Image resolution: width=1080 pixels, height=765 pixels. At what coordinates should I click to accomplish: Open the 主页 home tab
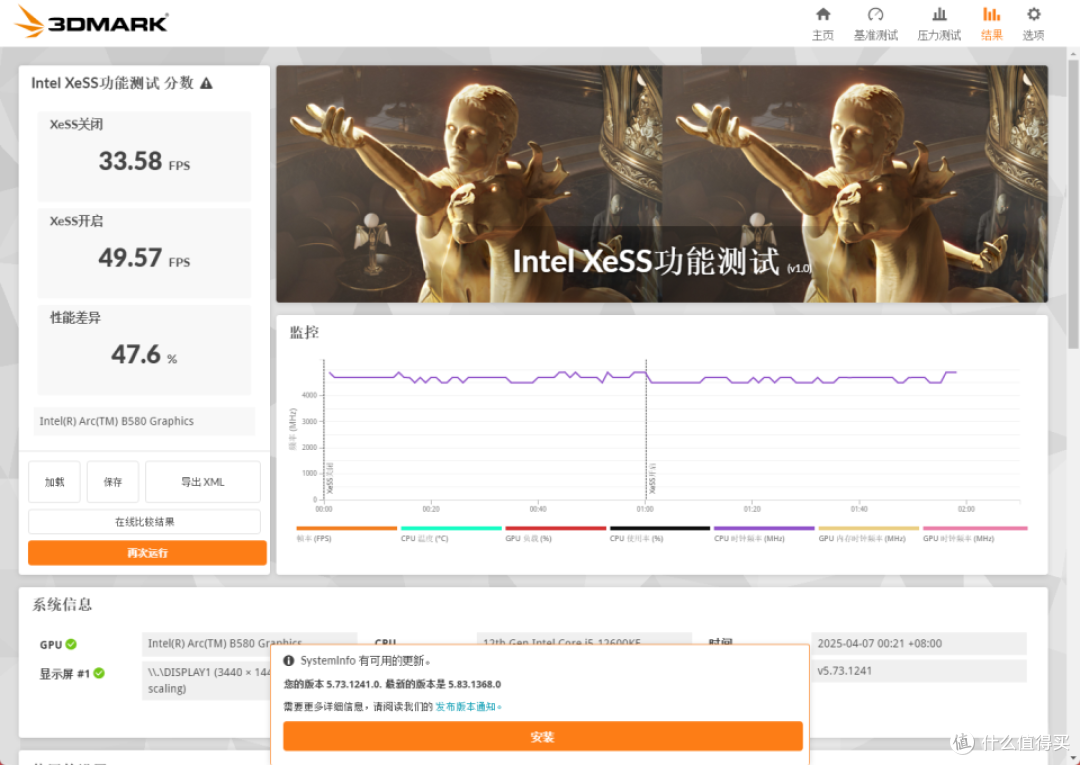pos(822,24)
